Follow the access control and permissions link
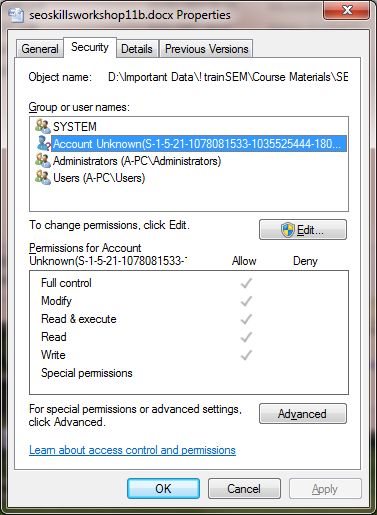The image size is (377, 515). [132, 450]
